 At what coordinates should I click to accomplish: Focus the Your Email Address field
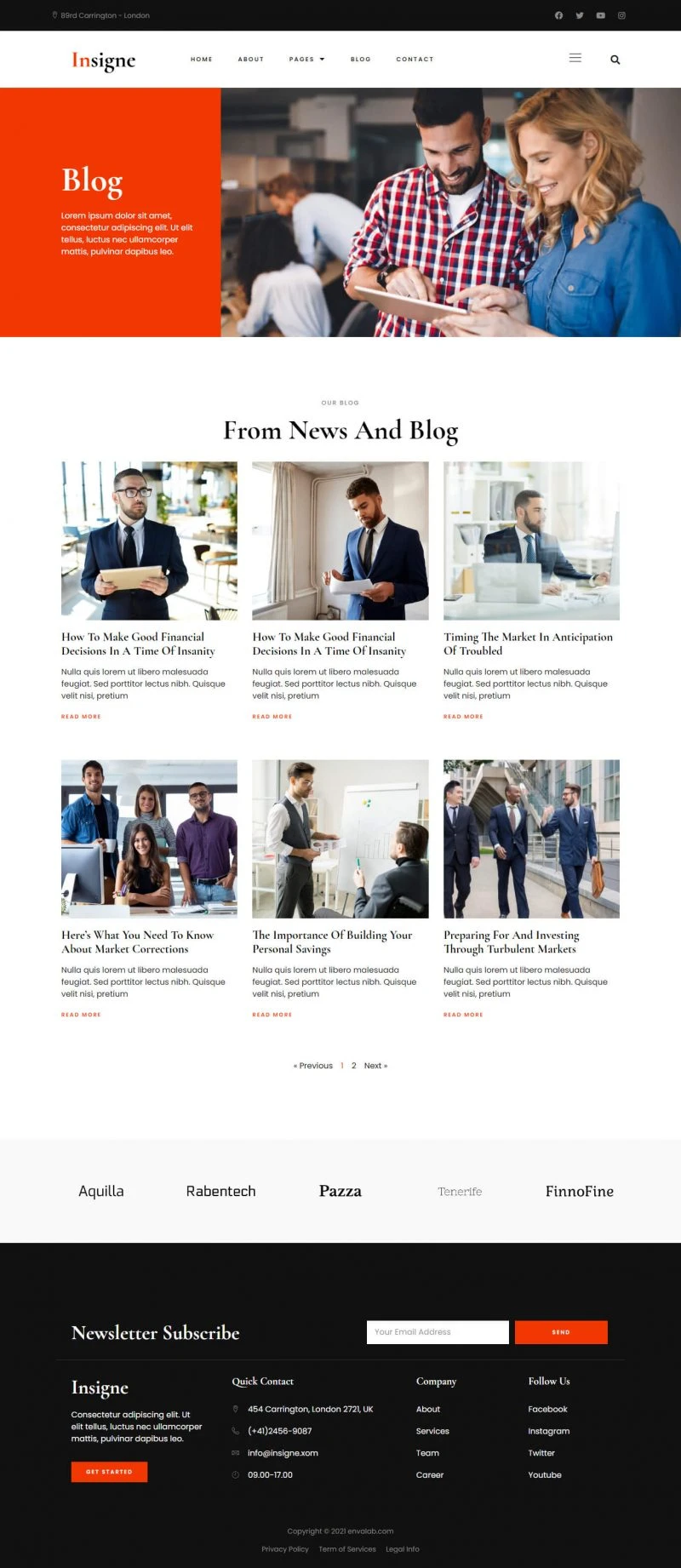click(x=438, y=1332)
